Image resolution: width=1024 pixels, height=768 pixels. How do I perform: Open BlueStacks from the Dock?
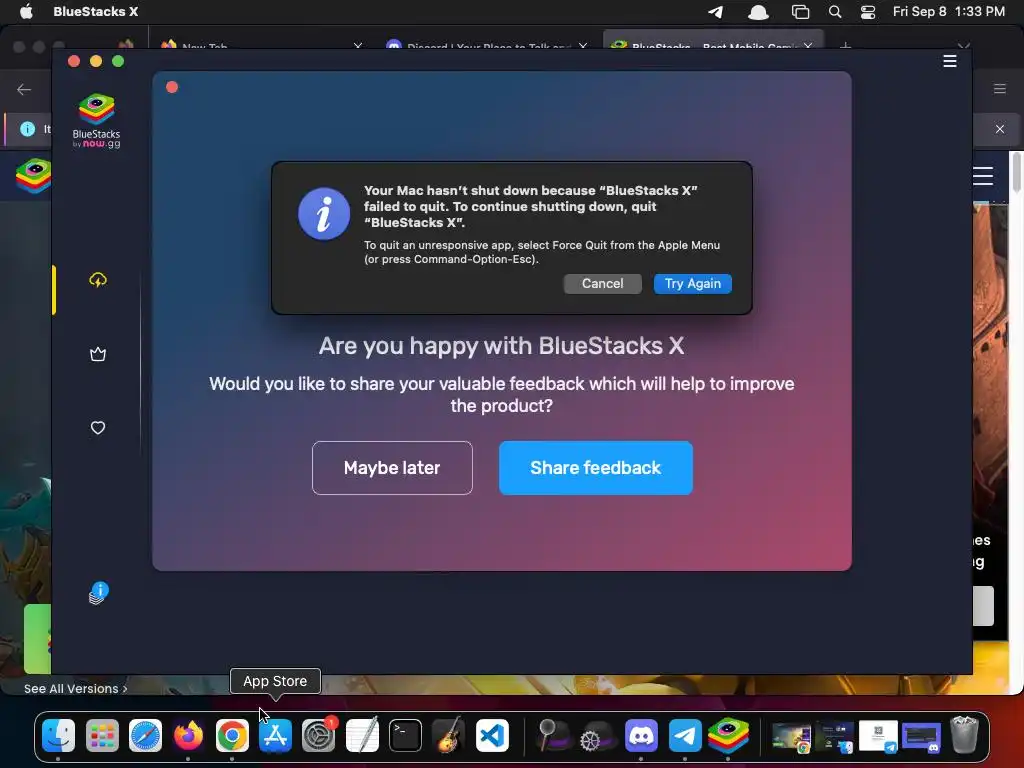(x=728, y=735)
